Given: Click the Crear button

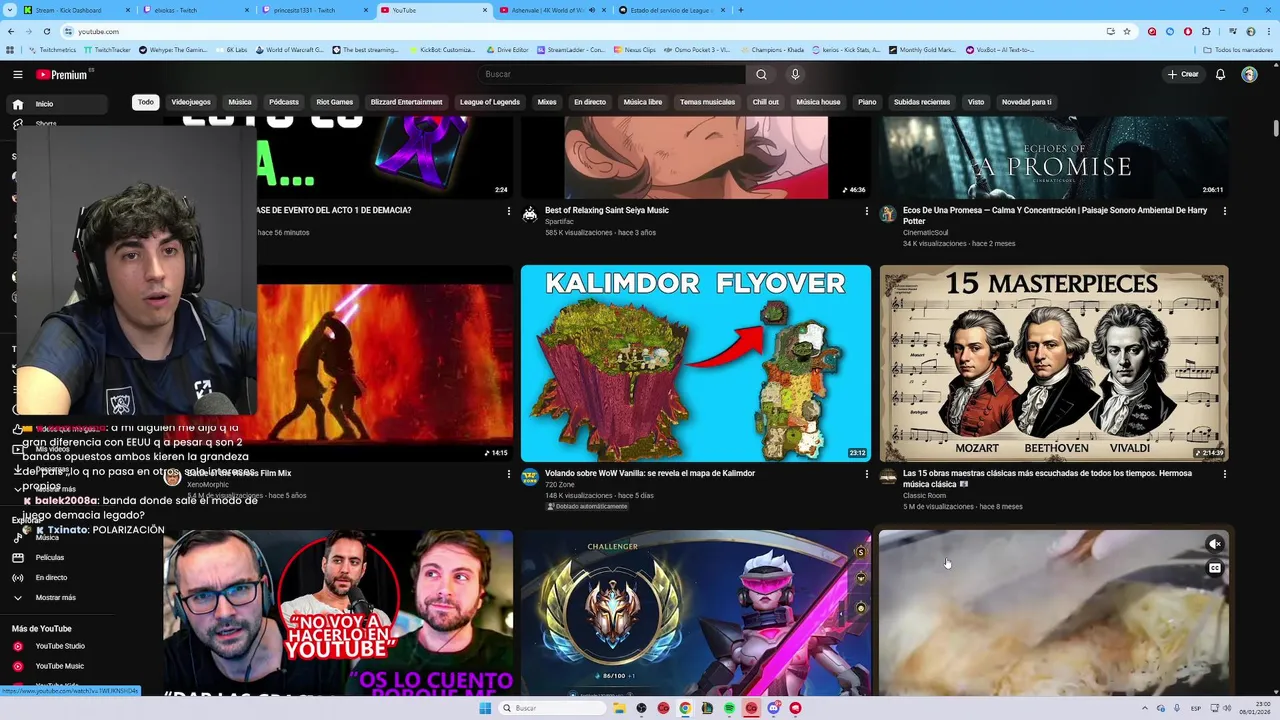Looking at the screenshot, I should coord(1183,74).
